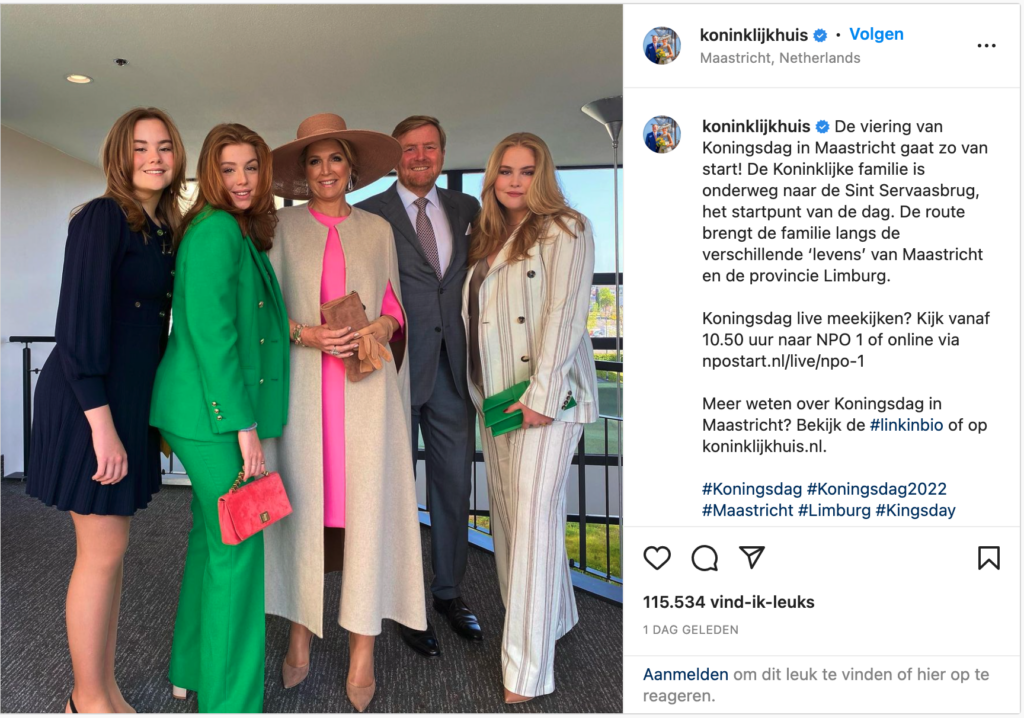1024x718 pixels.
Task: Follow the account via Volgen
Action: pyautogui.click(x=876, y=34)
